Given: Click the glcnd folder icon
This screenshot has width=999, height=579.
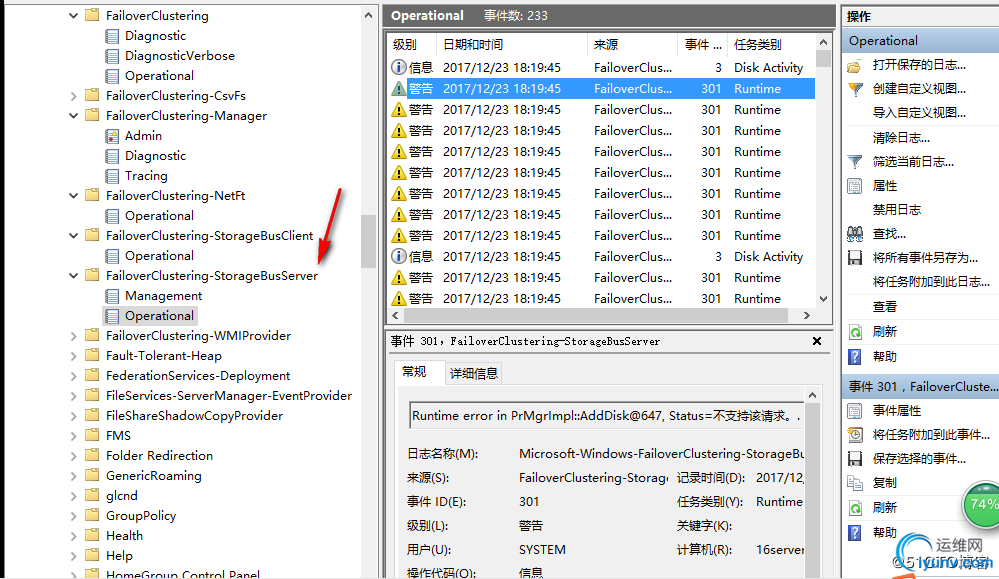Looking at the screenshot, I should coord(92,495).
